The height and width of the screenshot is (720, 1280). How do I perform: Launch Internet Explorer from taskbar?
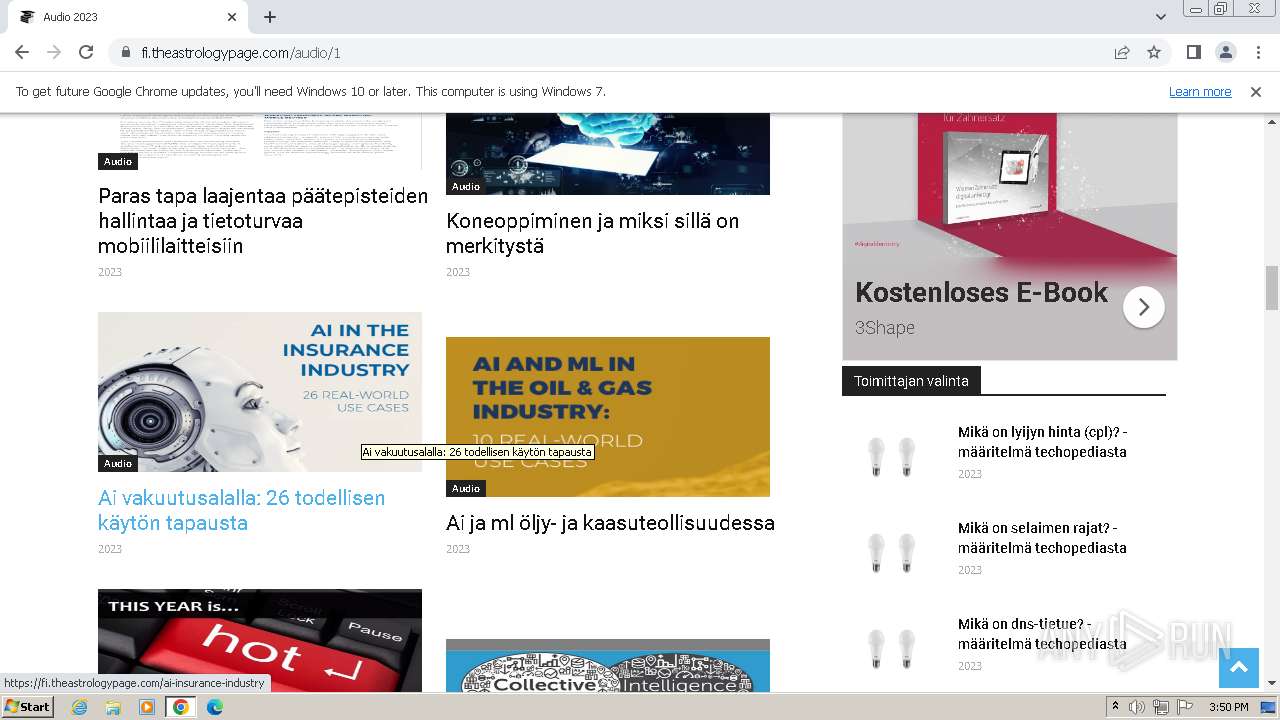pos(79,707)
